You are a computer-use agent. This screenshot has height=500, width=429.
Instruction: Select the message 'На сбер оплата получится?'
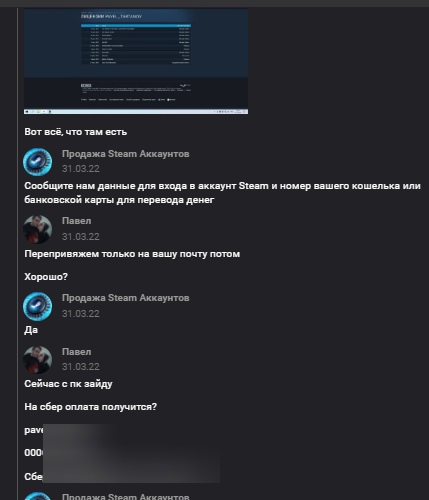tap(90, 407)
